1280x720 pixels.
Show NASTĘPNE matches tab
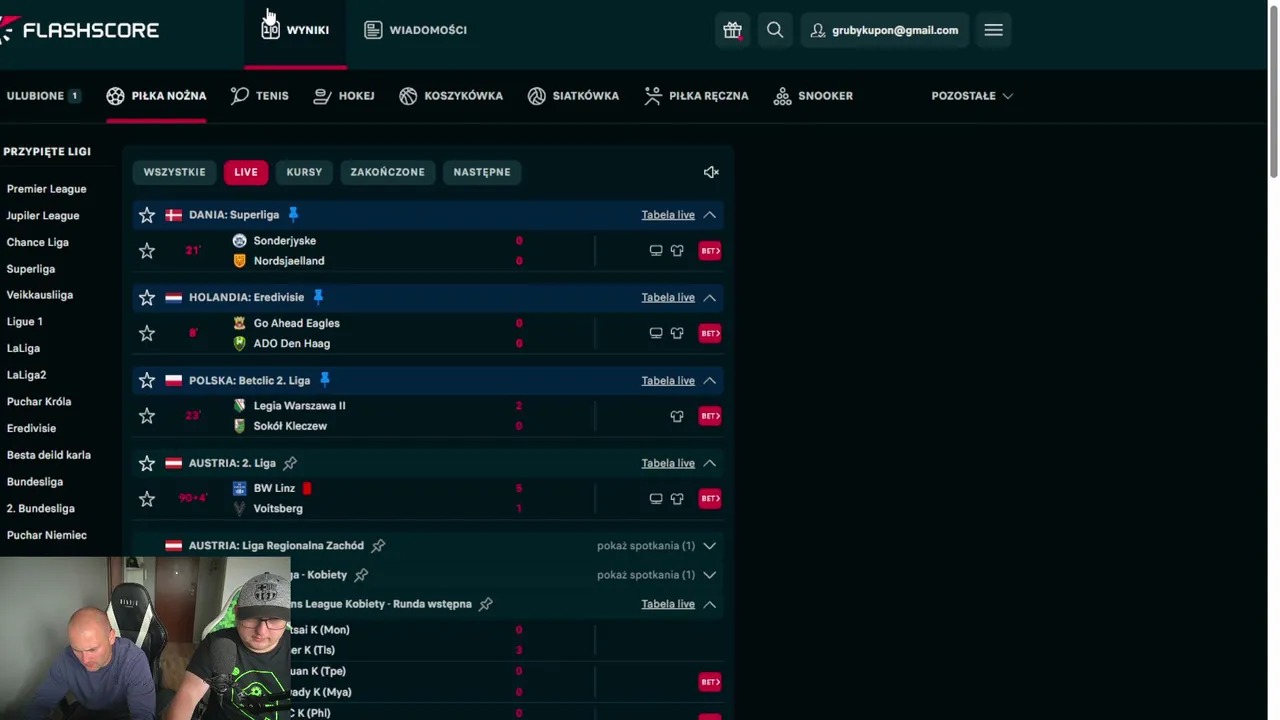coord(482,172)
